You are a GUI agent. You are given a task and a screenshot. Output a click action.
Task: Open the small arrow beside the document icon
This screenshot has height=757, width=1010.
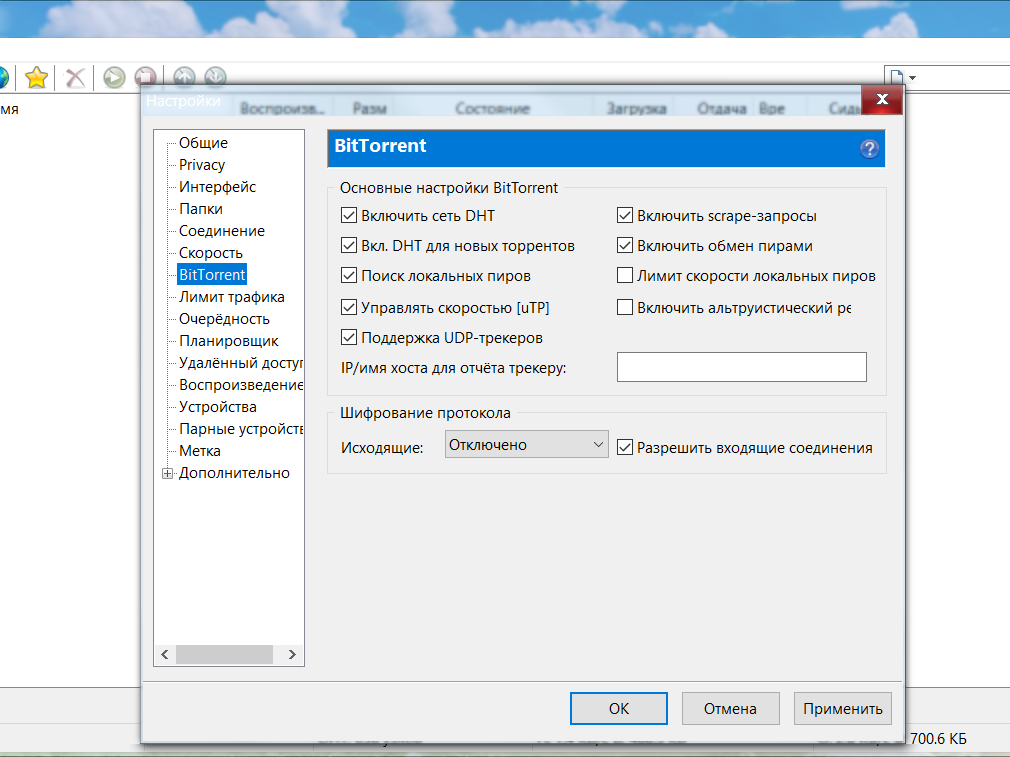coord(912,78)
